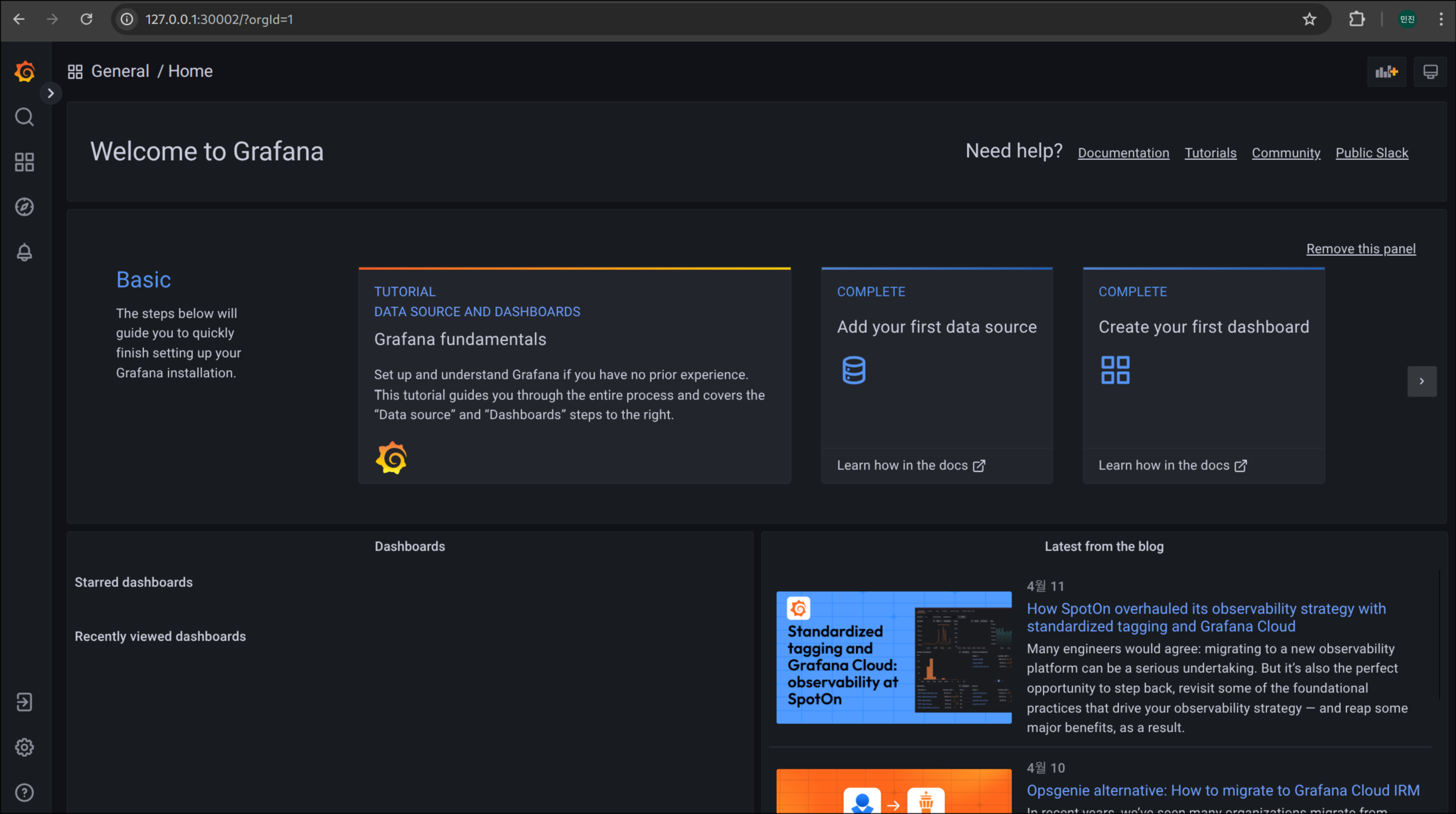Click the blog panel scrollbar

coord(1439,635)
